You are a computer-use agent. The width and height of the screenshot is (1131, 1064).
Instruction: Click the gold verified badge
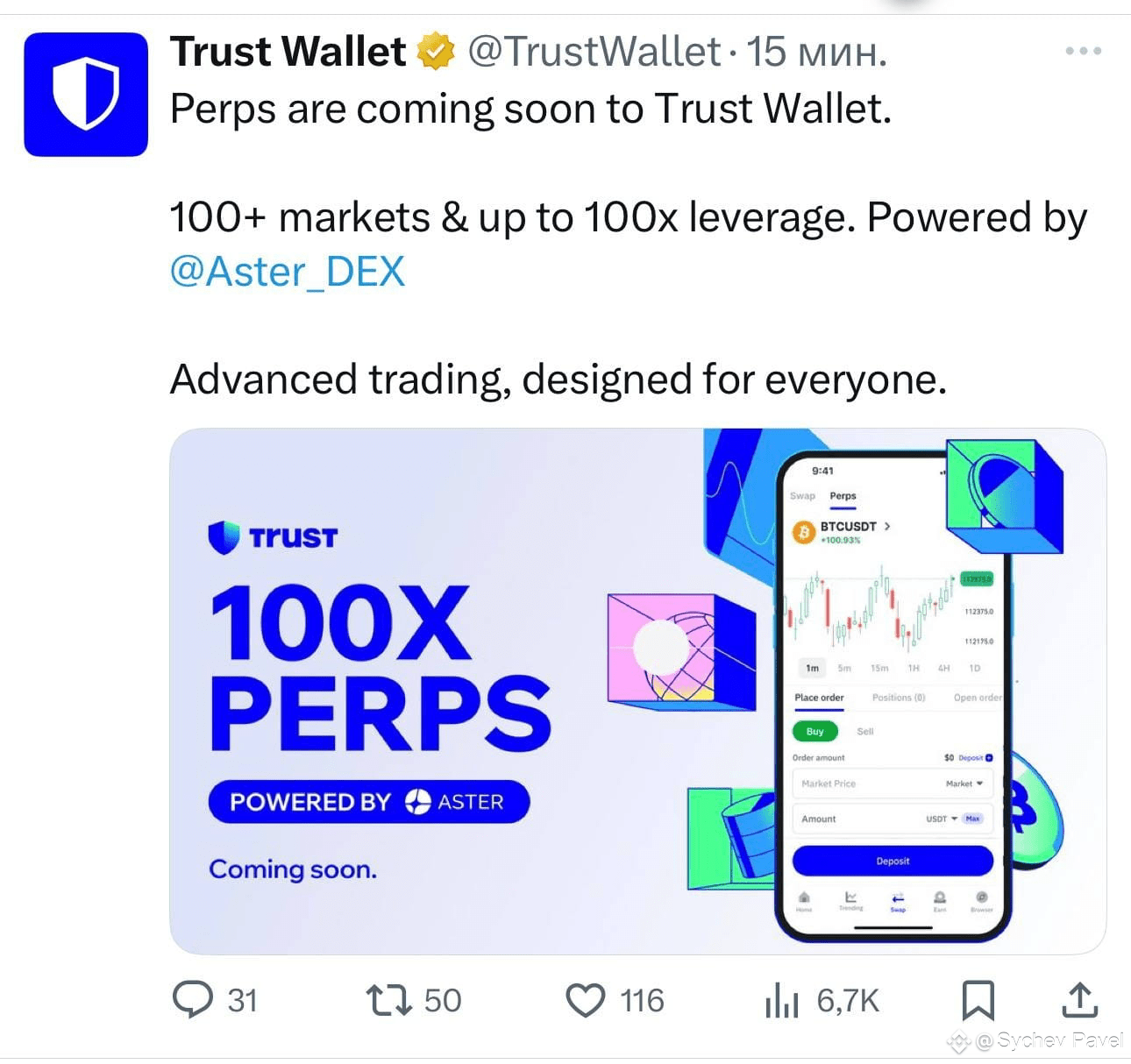[435, 52]
